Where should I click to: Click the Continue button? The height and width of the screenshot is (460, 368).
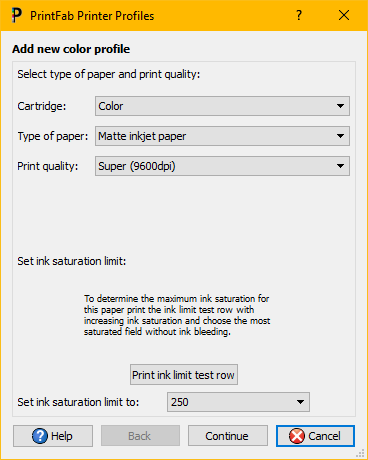tap(228, 436)
